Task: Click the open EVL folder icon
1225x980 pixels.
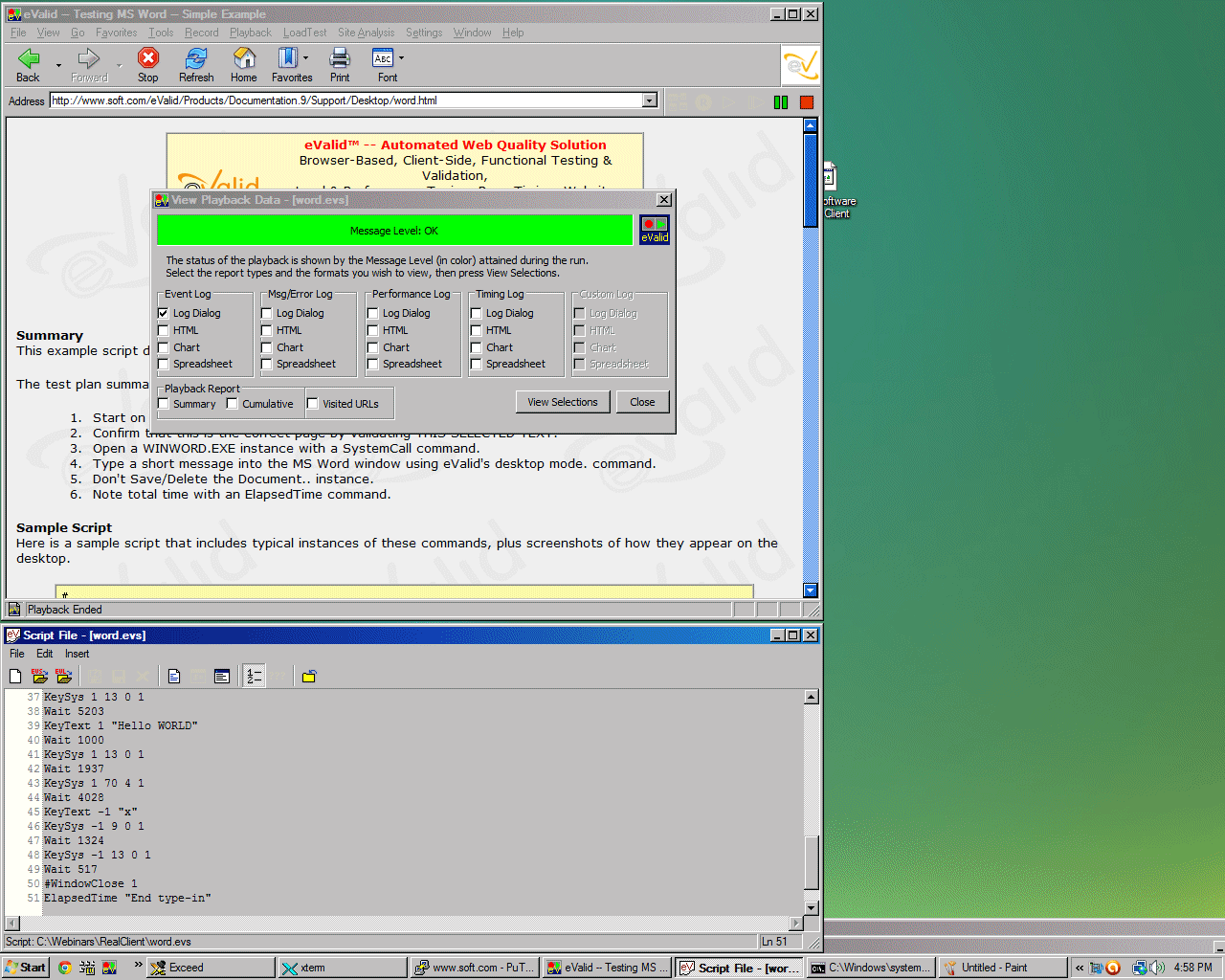Action: click(63, 677)
